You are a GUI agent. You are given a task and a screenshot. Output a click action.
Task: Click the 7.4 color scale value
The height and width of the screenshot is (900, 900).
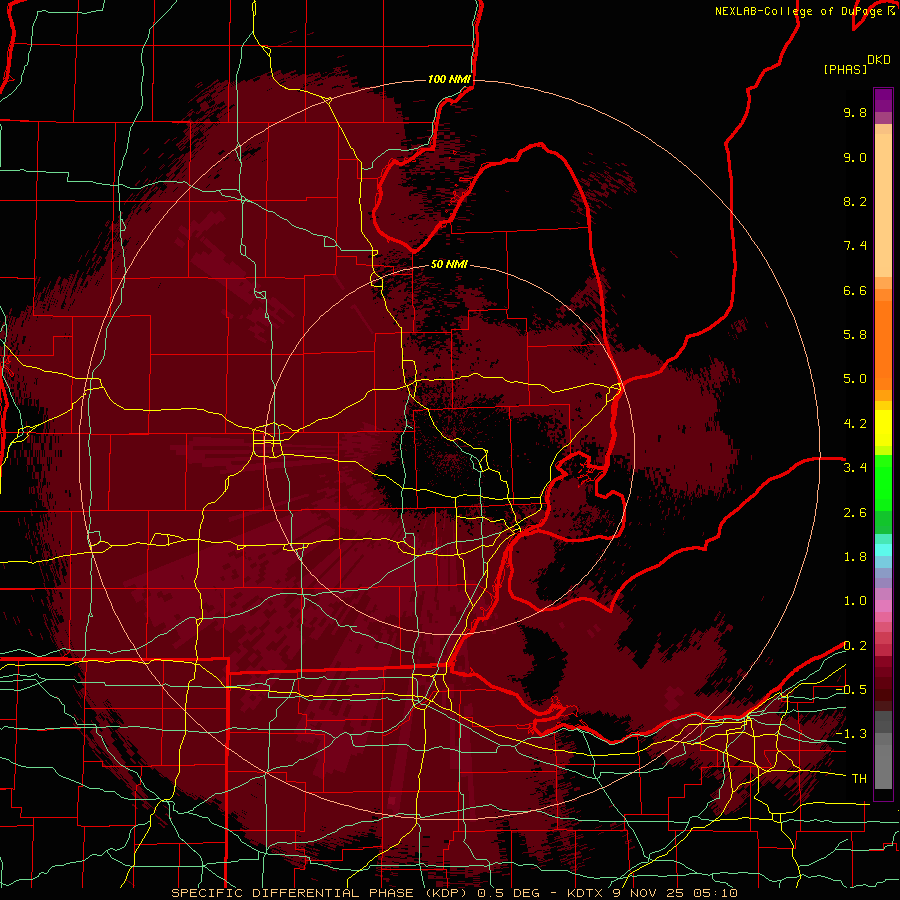pyautogui.click(x=855, y=246)
